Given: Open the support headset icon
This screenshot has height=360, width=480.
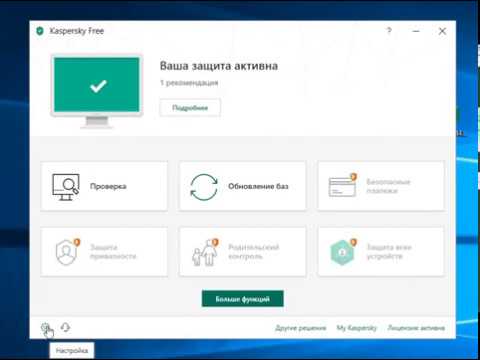Looking at the screenshot, I should (66, 327).
